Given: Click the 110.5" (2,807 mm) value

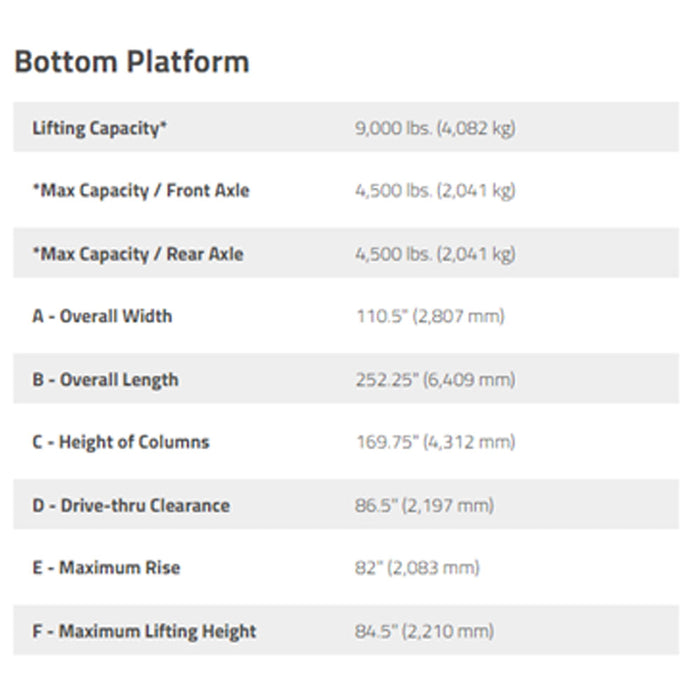Looking at the screenshot, I should point(430,316).
